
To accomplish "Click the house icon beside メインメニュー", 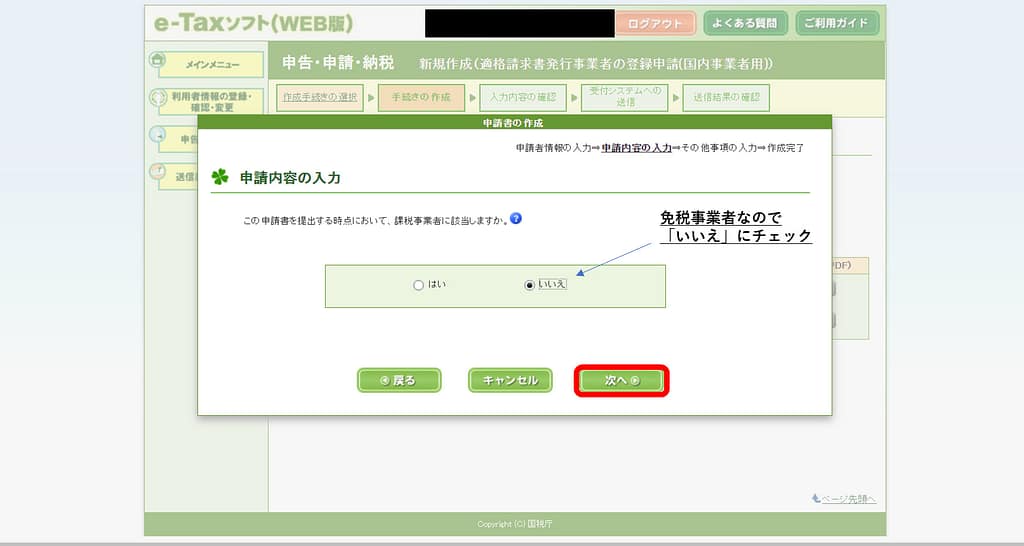I will coord(157,60).
